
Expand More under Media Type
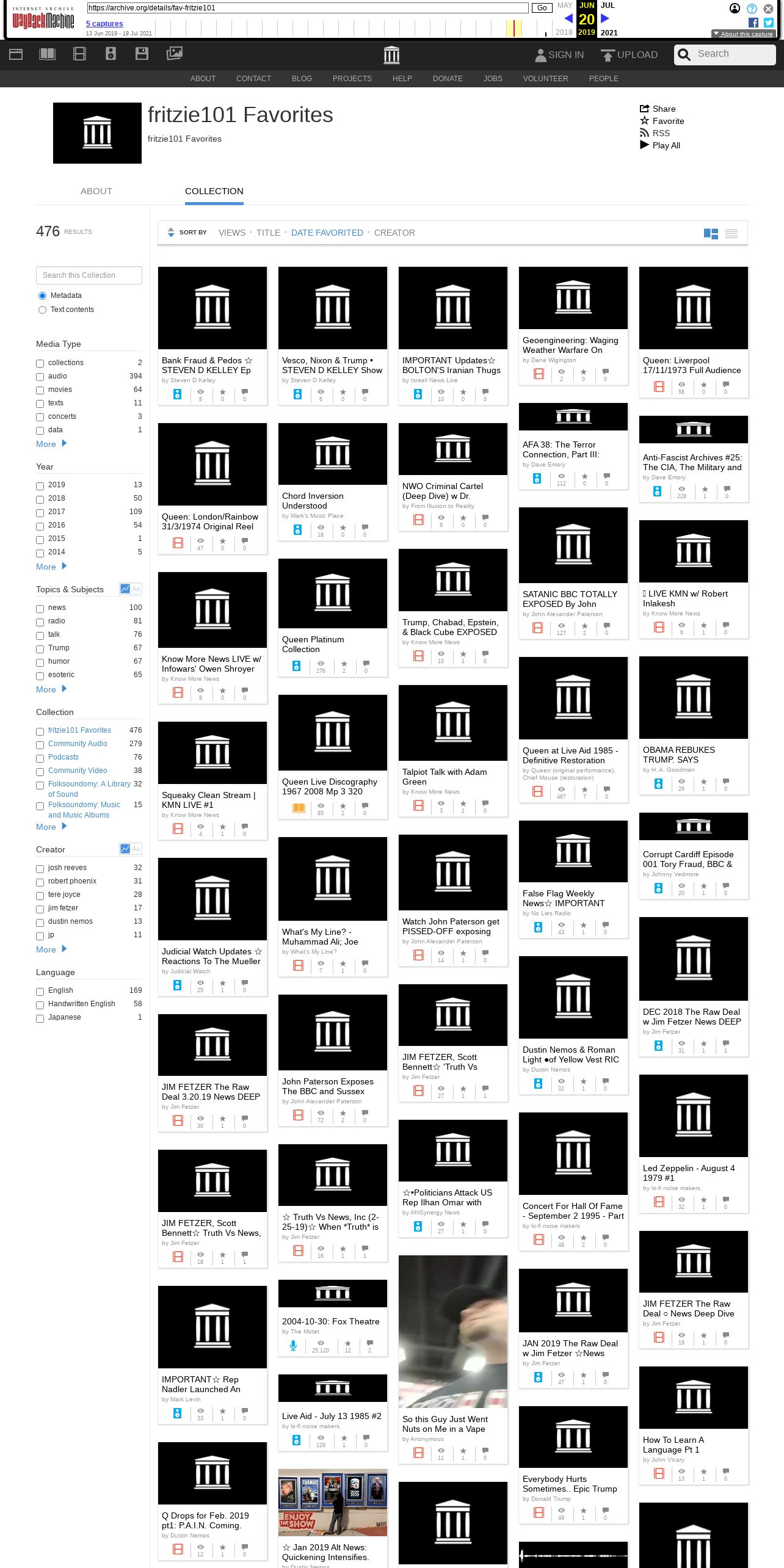click(x=51, y=444)
